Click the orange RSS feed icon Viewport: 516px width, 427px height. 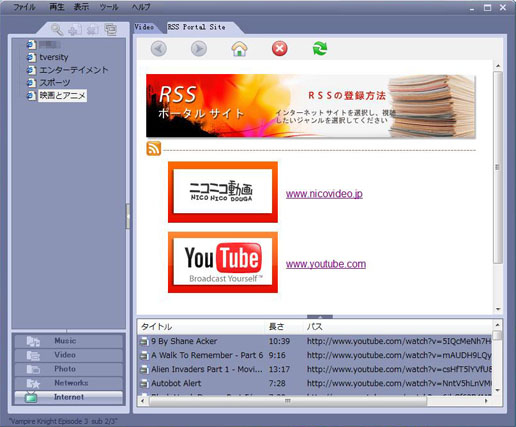click(154, 148)
